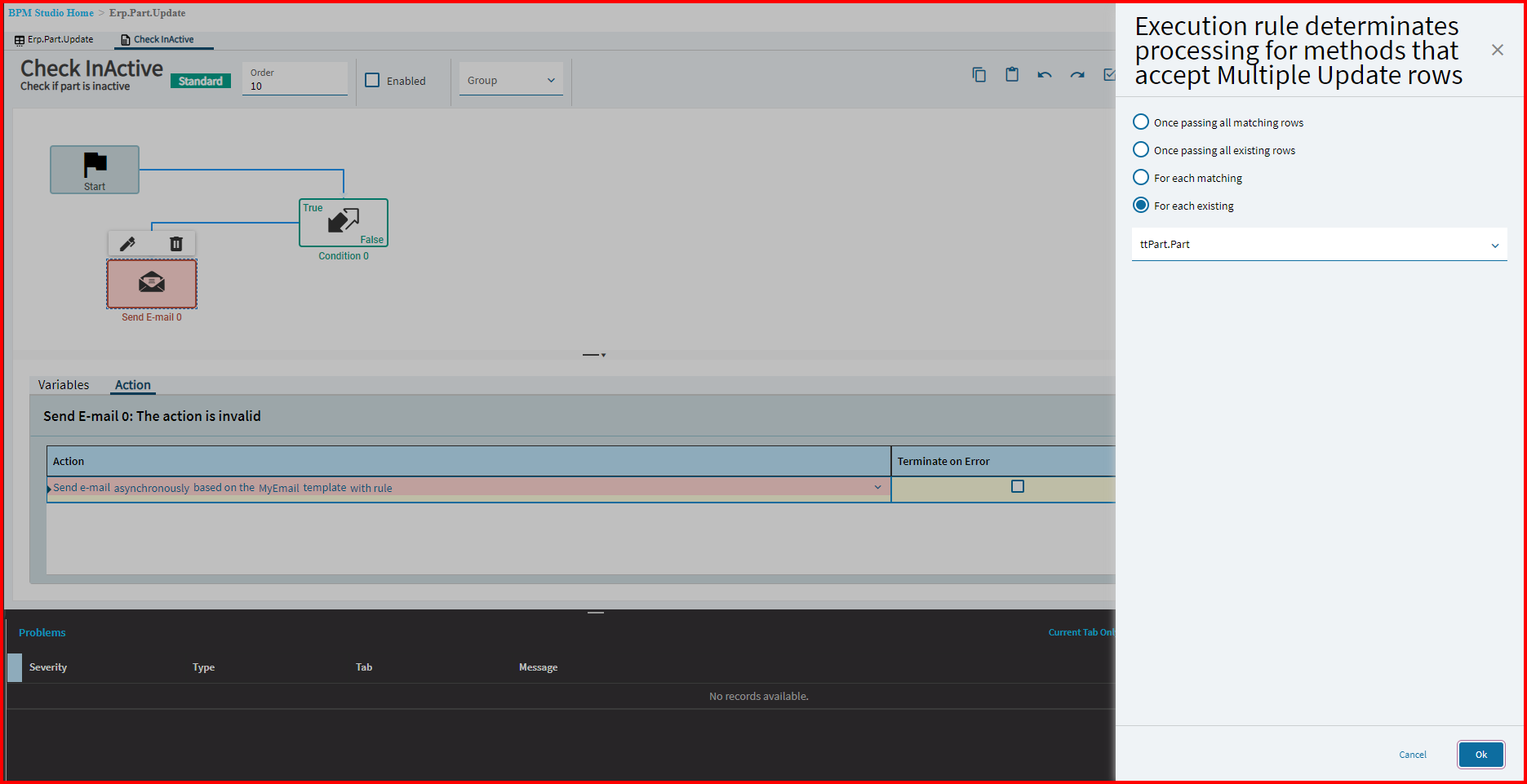1527x784 pixels.
Task: Click the Redo arrow icon
Action: coord(1077,75)
